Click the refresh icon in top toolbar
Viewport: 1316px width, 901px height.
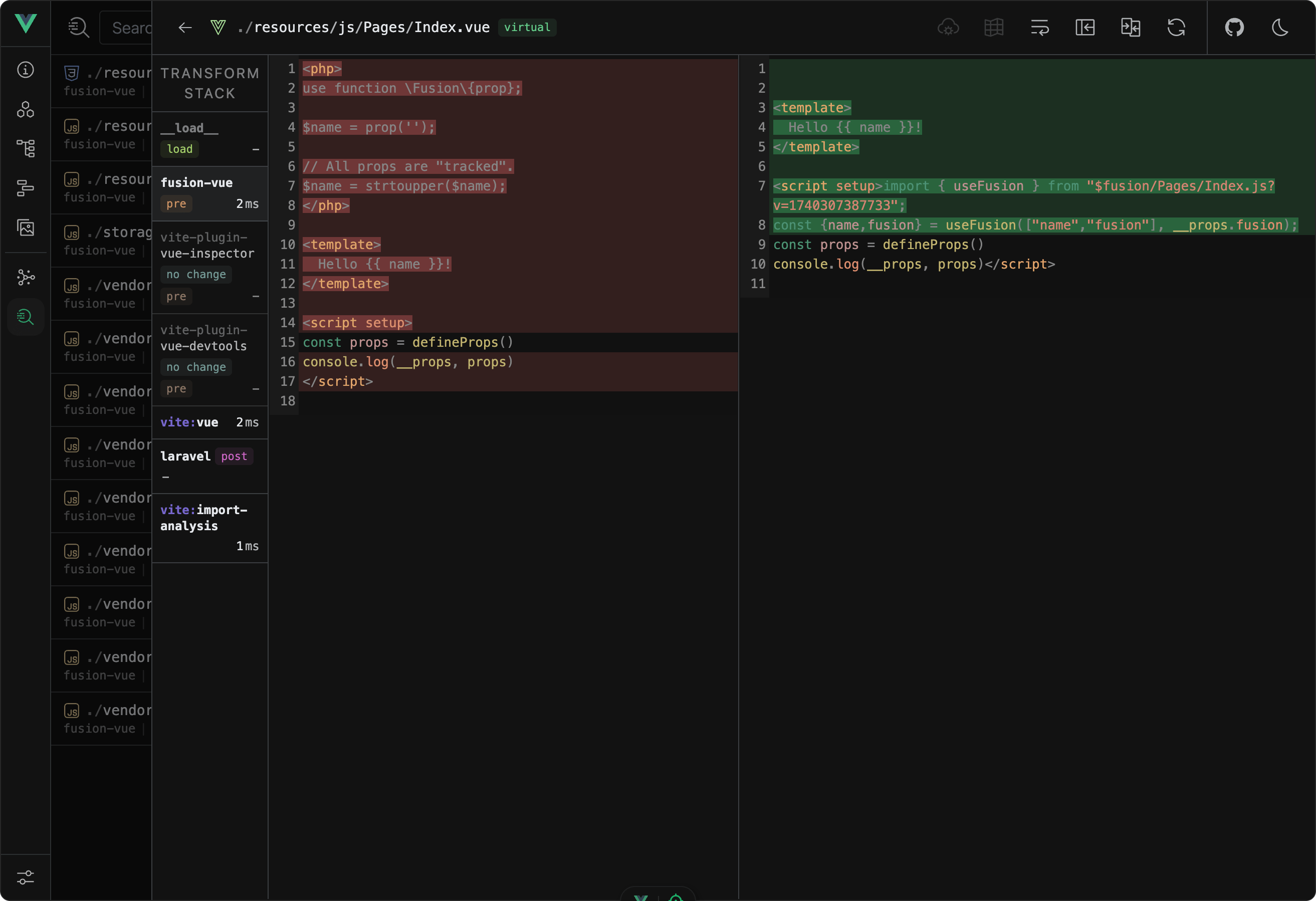point(1176,28)
